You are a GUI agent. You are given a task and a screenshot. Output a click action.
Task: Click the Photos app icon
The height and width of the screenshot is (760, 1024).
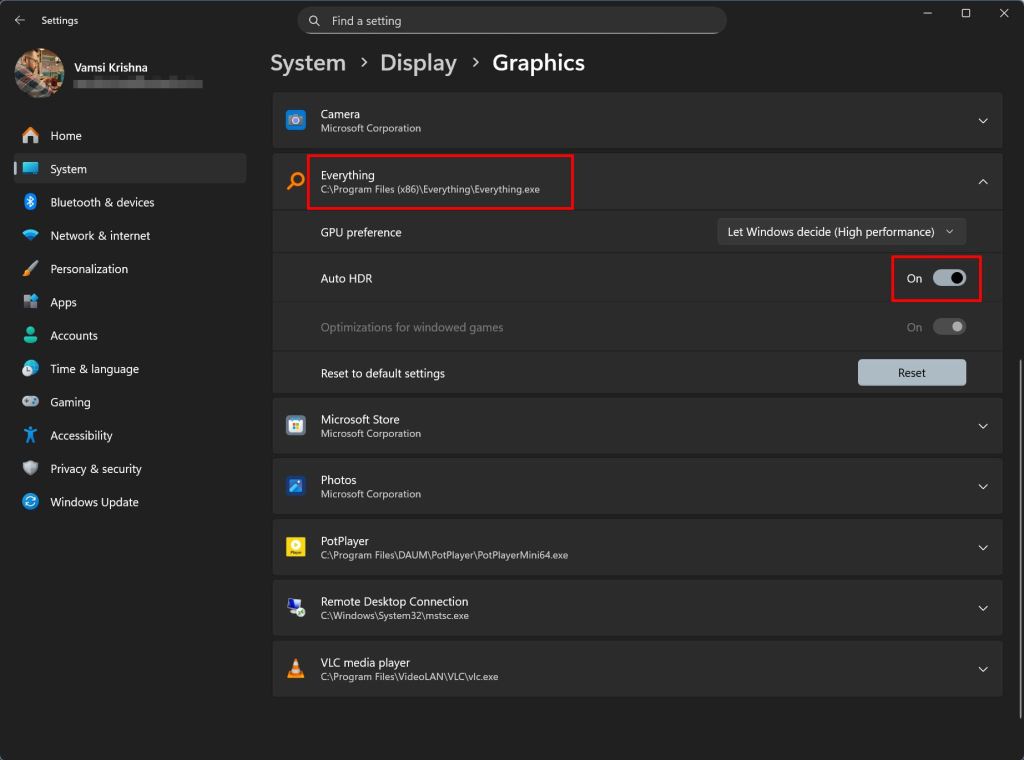click(295, 486)
